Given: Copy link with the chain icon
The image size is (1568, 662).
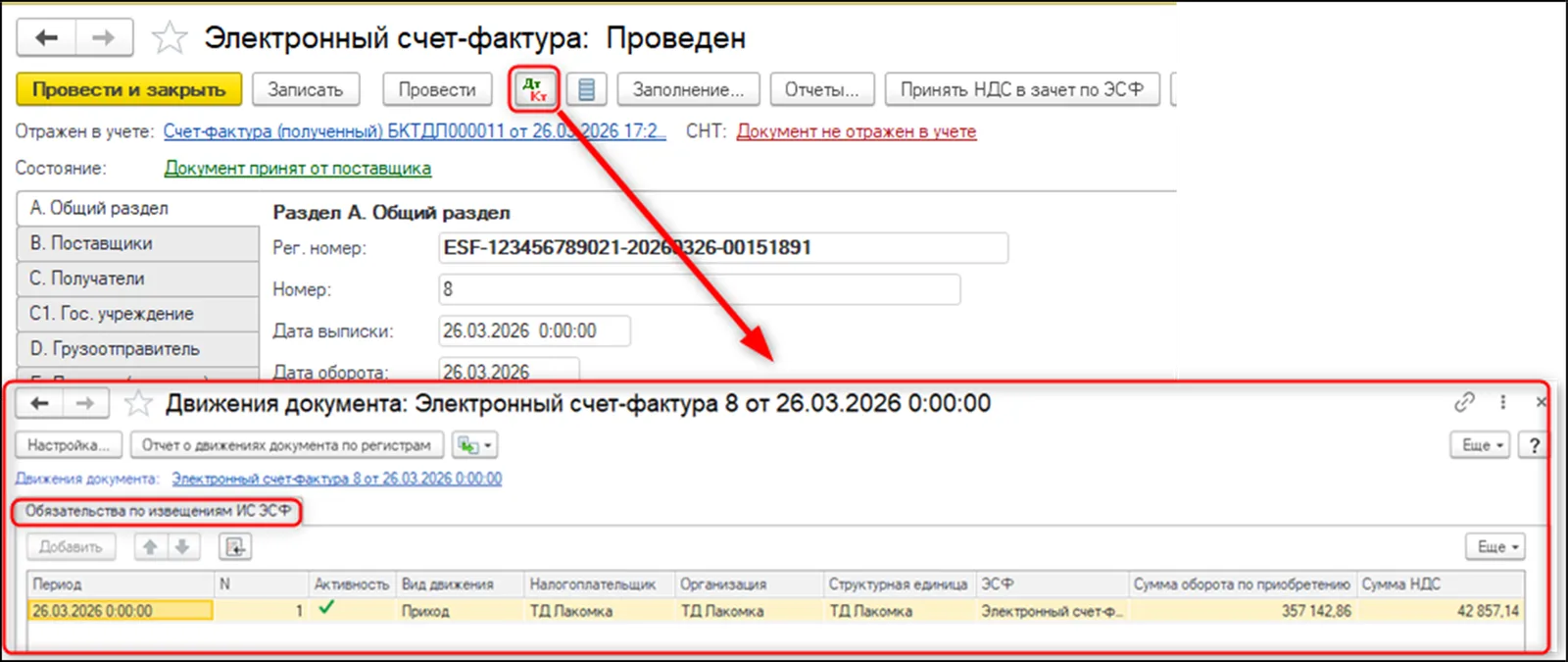Looking at the screenshot, I should click(x=1464, y=402).
